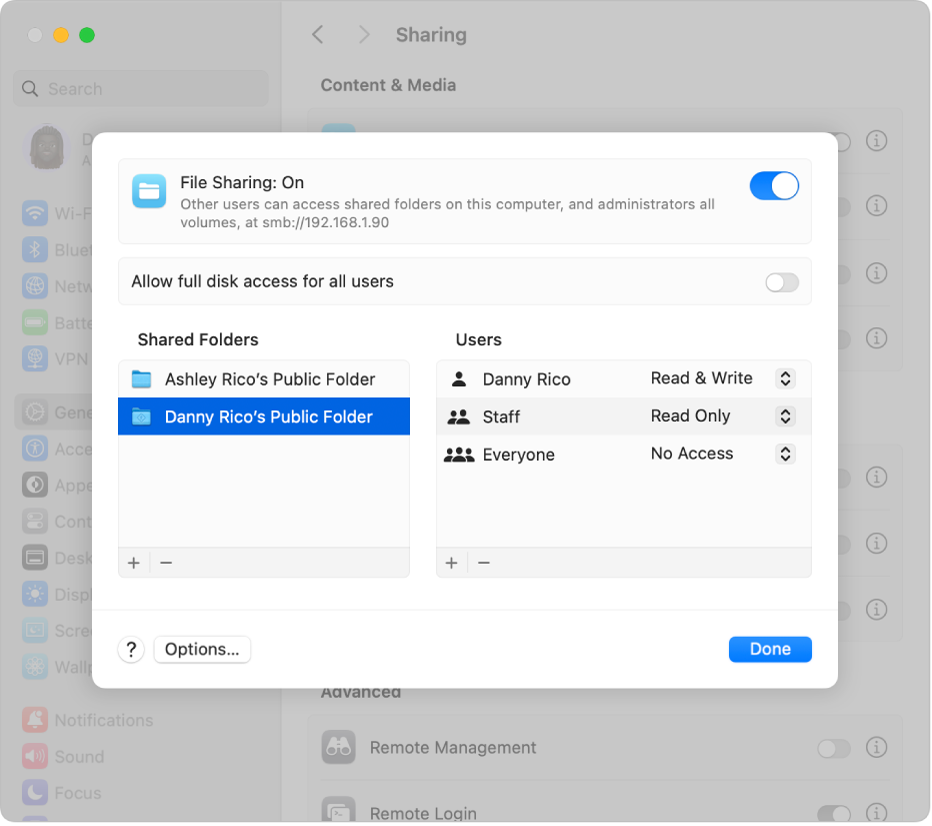Click the Remote Management binoculars icon
This screenshot has height=826, width=932.
point(338,747)
